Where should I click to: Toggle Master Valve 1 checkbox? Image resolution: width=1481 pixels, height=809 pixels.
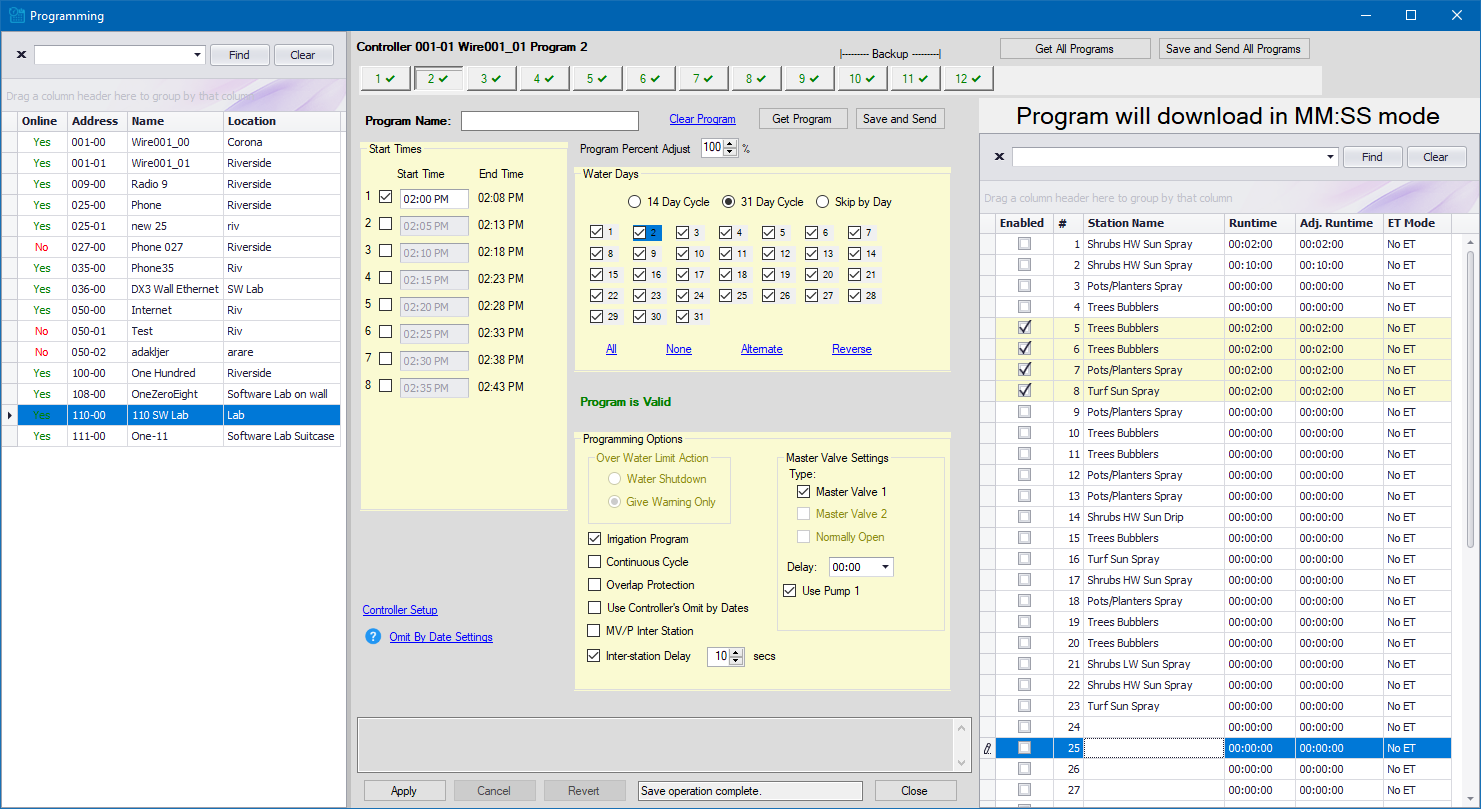click(803, 492)
